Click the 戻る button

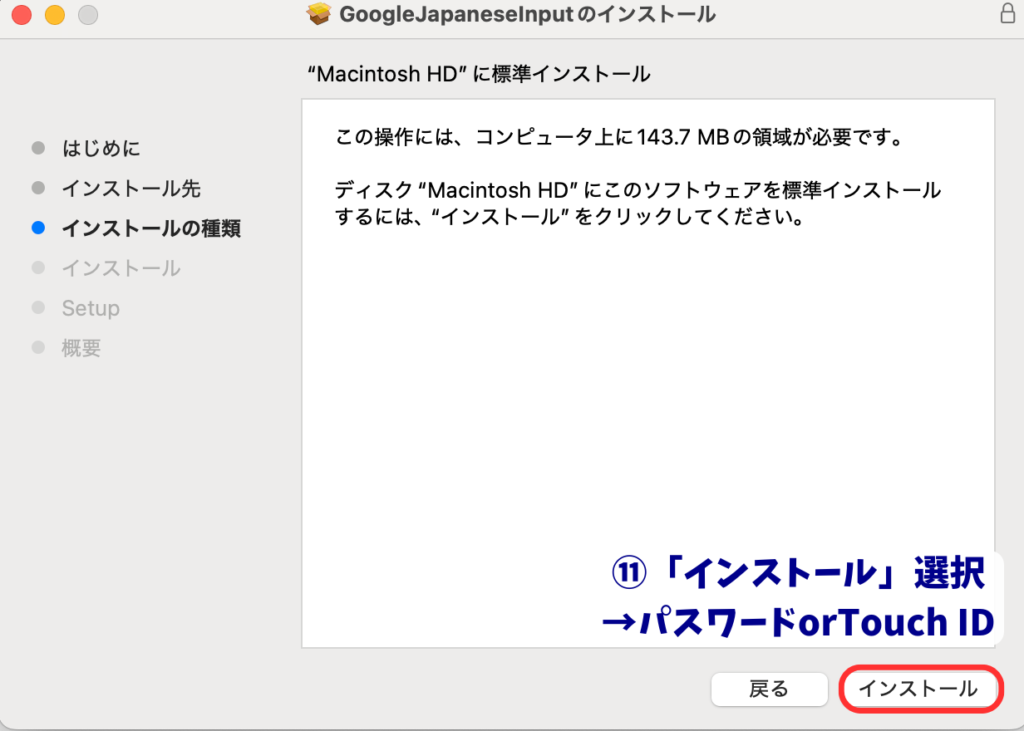[x=769, y=689]
